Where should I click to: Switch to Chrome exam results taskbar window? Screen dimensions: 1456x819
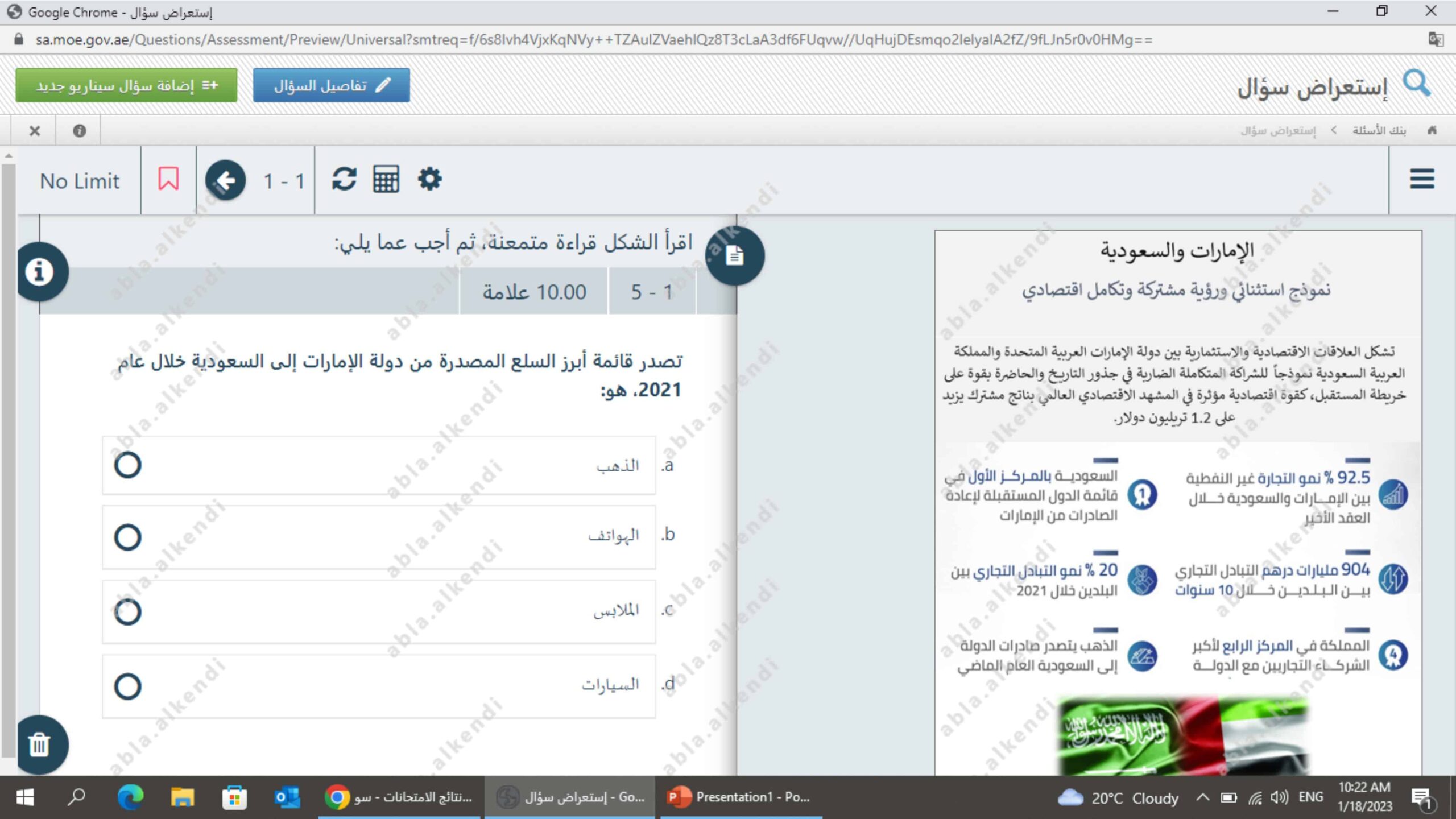click(x=399, y=797)
